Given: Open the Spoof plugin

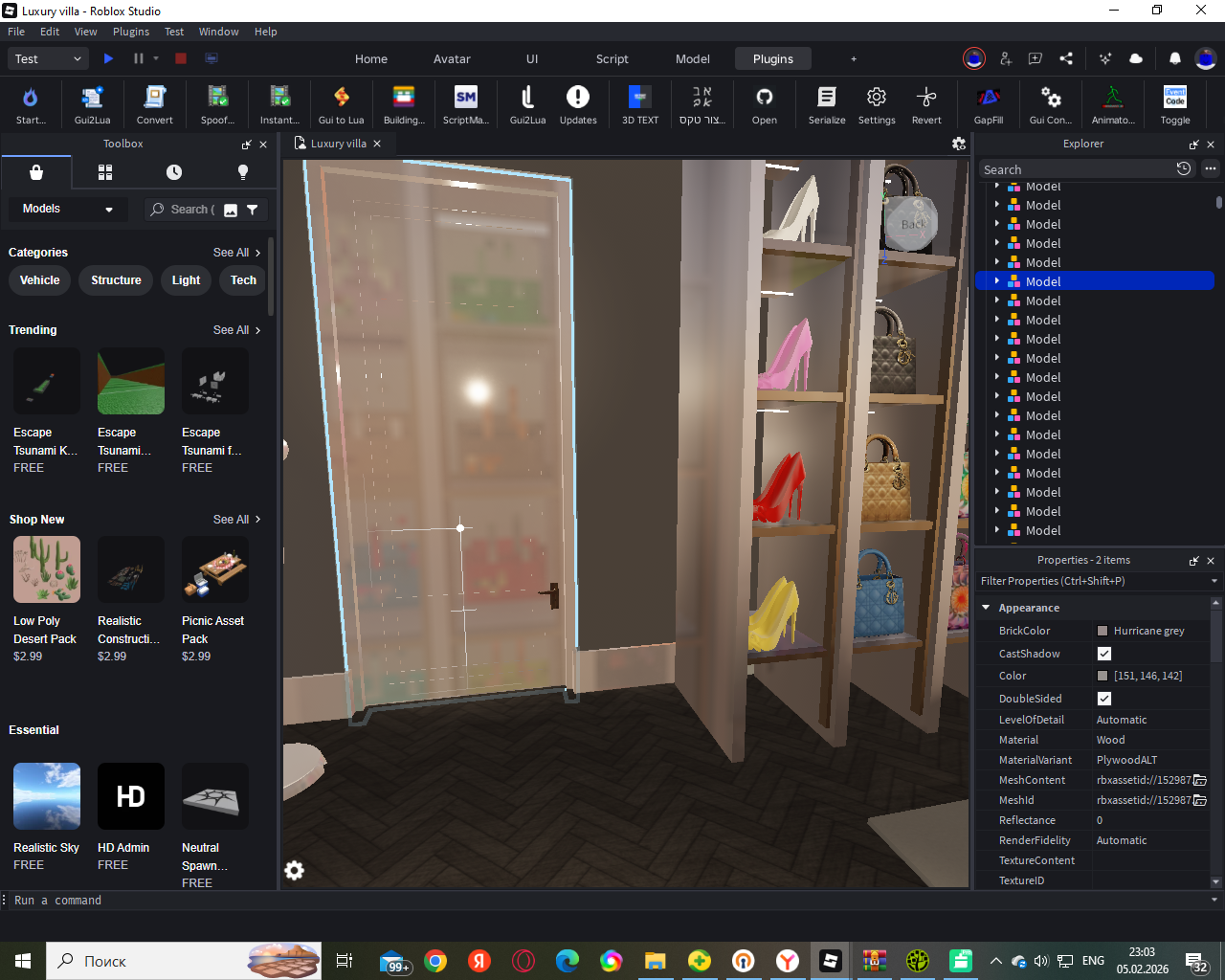Looking at the screenshot, I should (x=217, y=104).
